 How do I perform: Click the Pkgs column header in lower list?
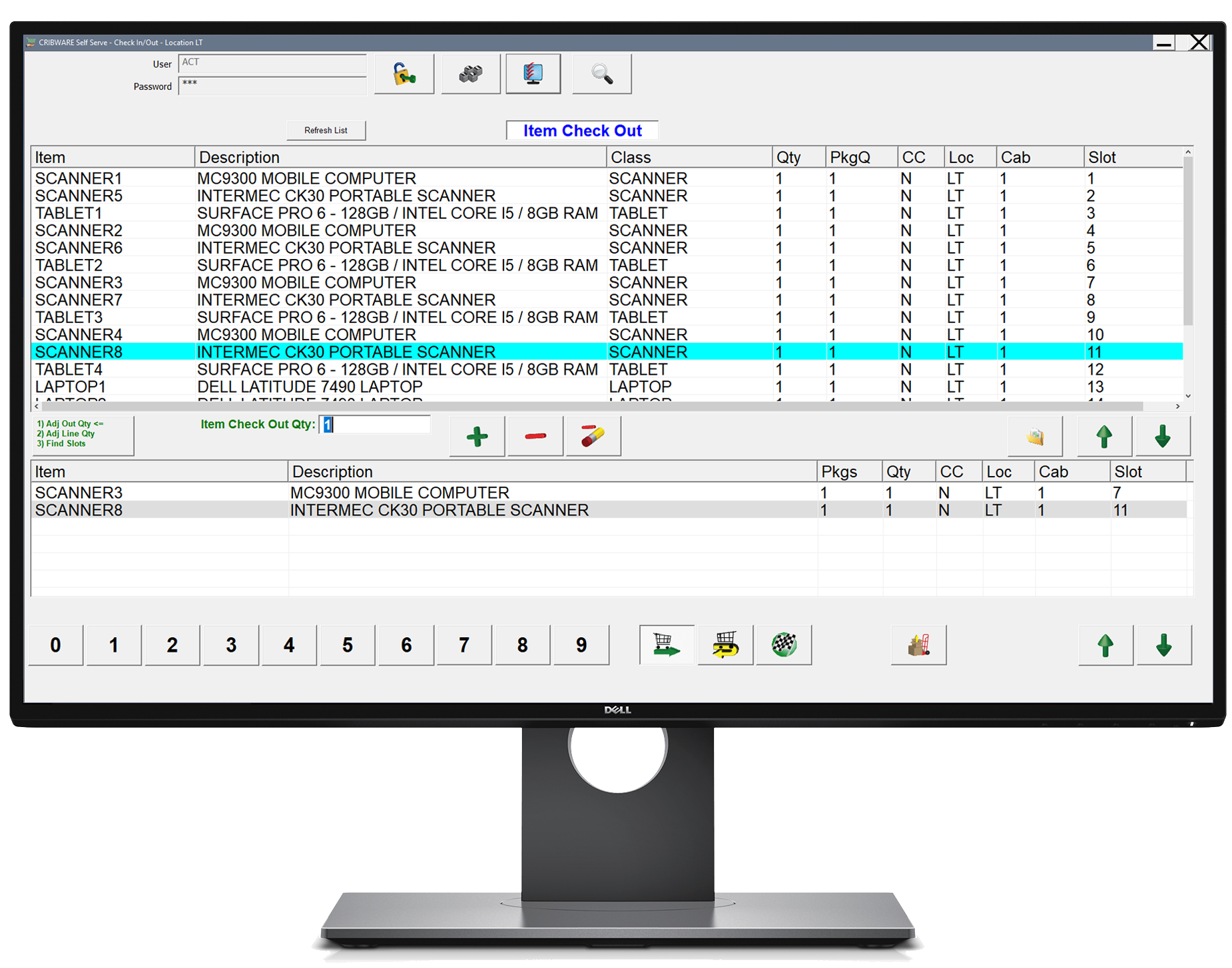pos(849,471)
